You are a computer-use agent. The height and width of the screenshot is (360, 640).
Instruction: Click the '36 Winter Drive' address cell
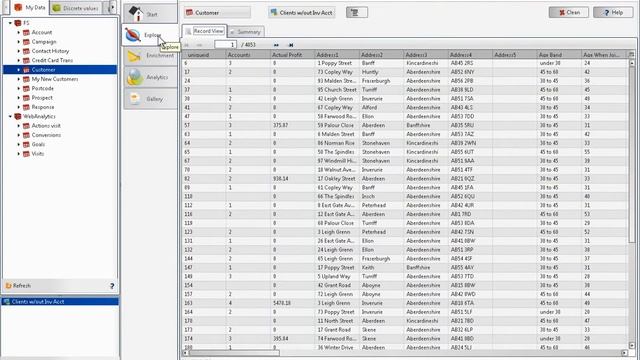(x=336, y=347)
